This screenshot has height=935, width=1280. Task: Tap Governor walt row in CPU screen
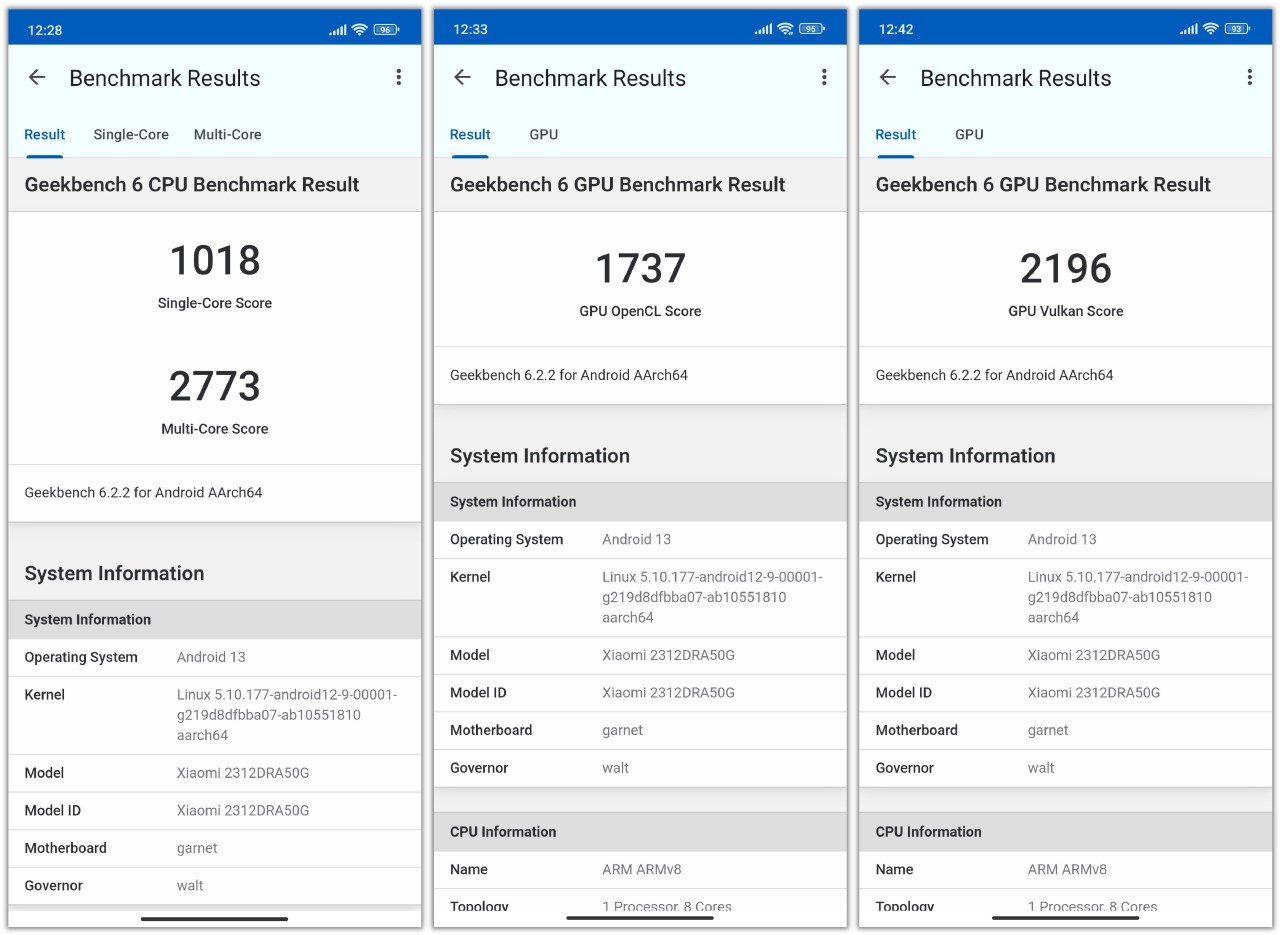[x=215, y=886]
